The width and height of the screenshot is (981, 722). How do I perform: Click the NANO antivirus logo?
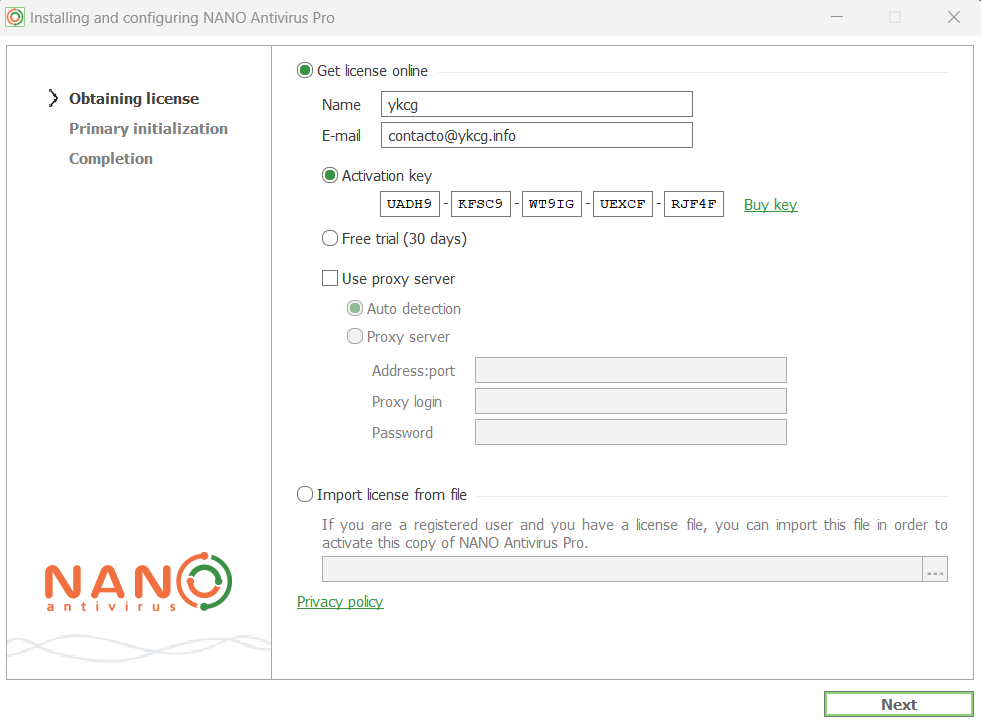[x=138, y=582]
